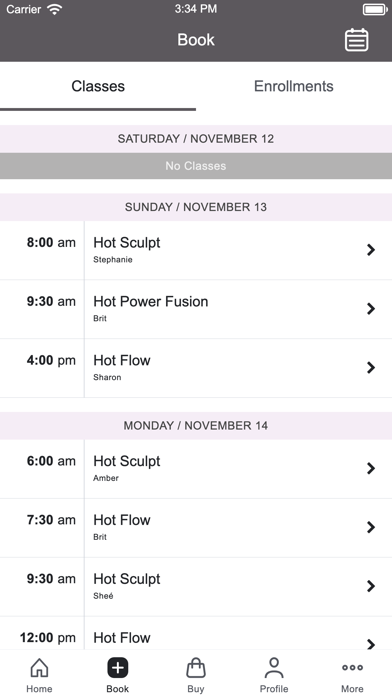Tap the Wi-Fi status icon

(55, 9)
